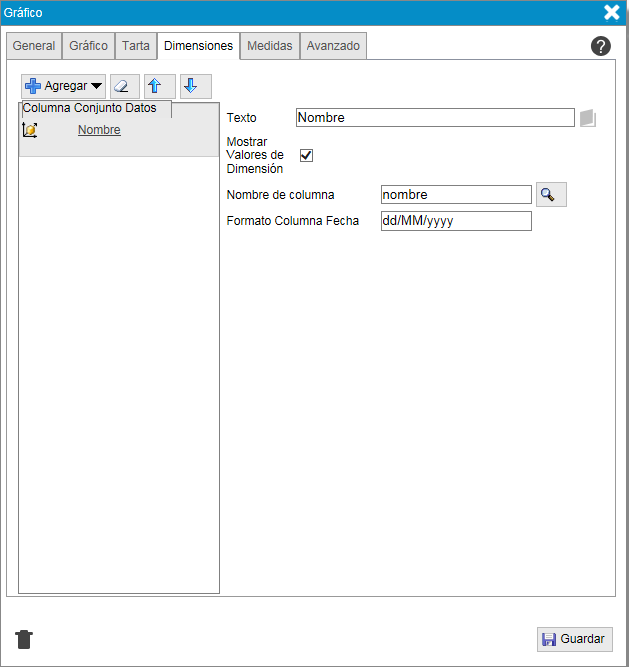Focus the Nombre de columna field
The width and height of the screenshot is (629, 667).
click(456, 195)
